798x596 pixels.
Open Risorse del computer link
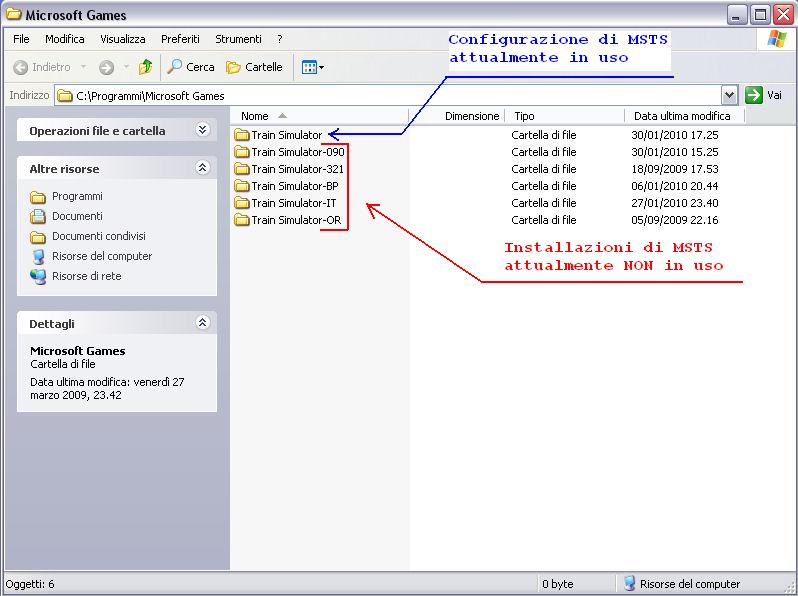click(x=102, y=256)
